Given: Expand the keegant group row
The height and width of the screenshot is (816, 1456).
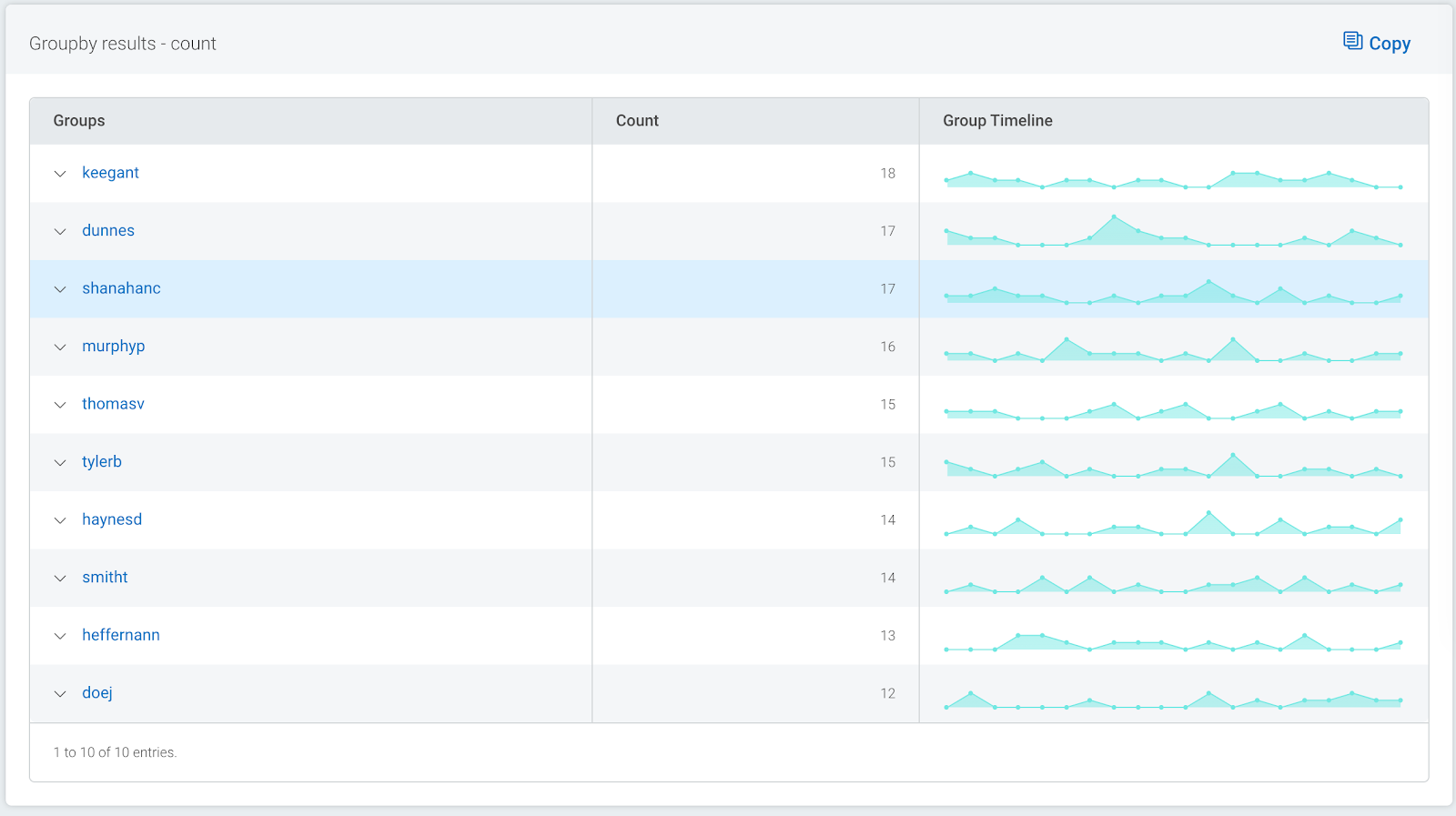Looking at the screenshot, I should (60, 174).
